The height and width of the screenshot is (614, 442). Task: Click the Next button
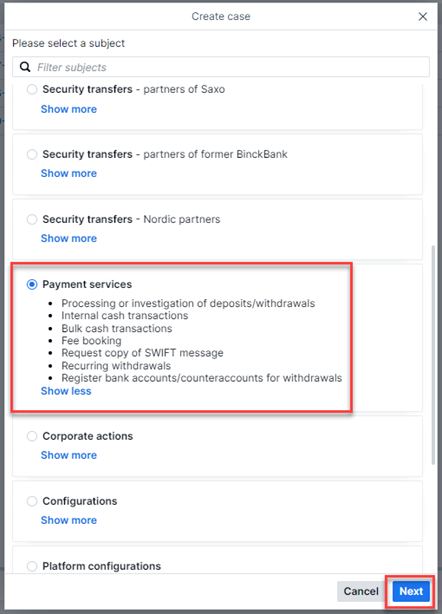pos(411,591)
